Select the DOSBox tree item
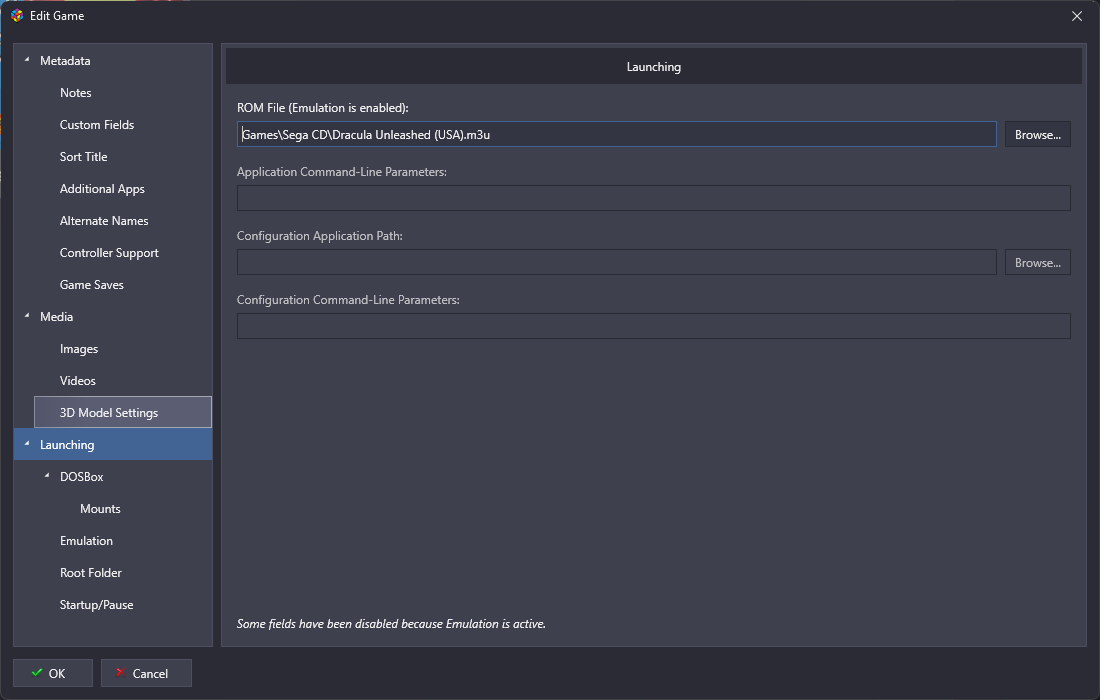1100x700 pixels. coord(81,476)
